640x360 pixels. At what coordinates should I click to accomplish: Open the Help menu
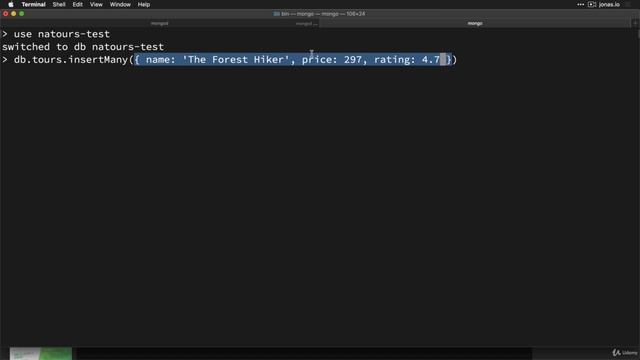(x=144, y=4)
